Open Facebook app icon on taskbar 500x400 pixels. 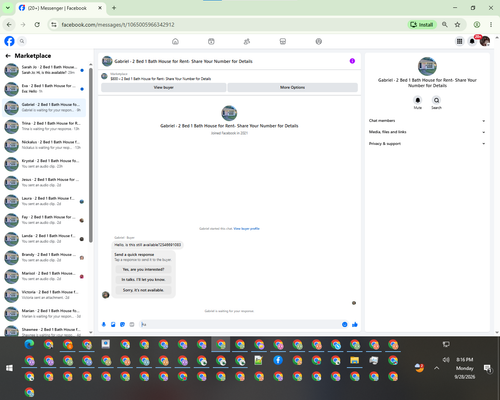coord(278,360)
